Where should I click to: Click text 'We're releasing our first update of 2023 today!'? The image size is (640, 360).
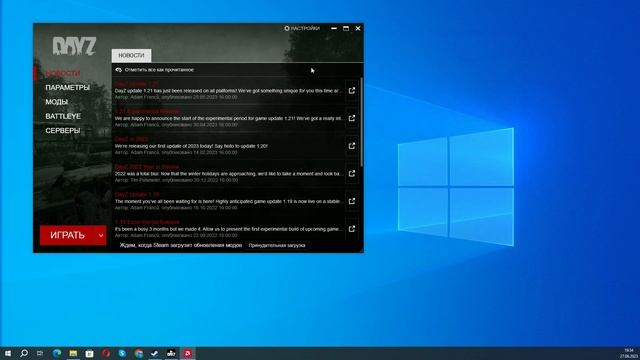click(x=164, y=146)
